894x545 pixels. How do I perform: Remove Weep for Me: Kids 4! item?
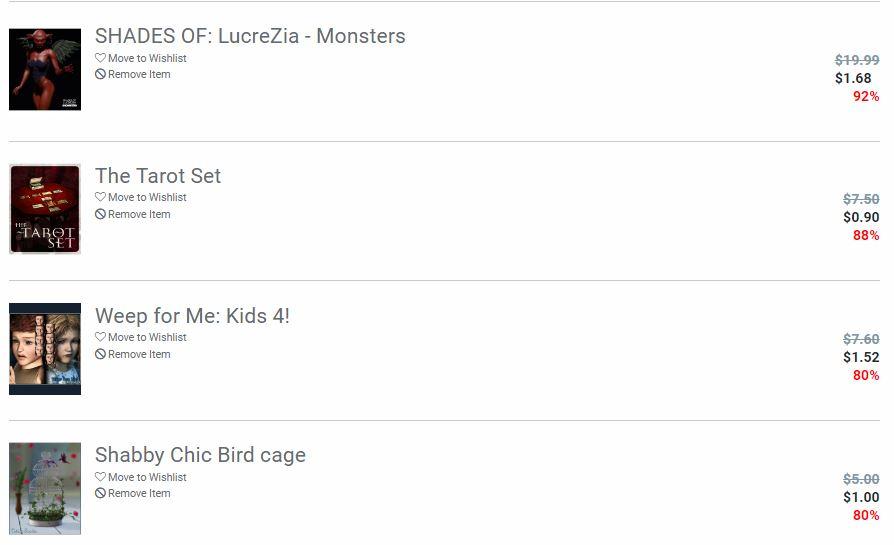(x=139, y=354)
